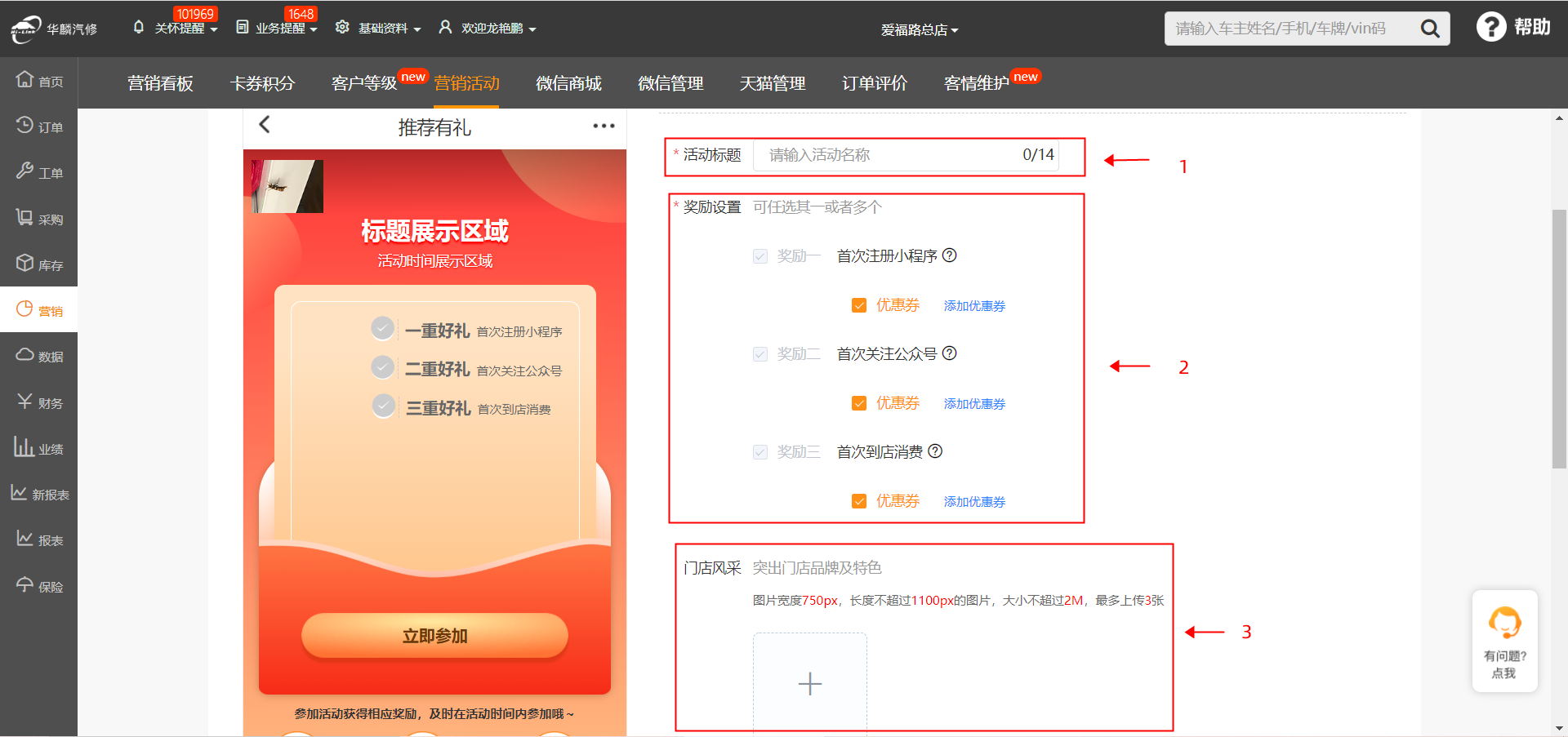Switch to the 微信商城 tab
1568x737 pixels.
pyautogui.click(x=568, y=83)
